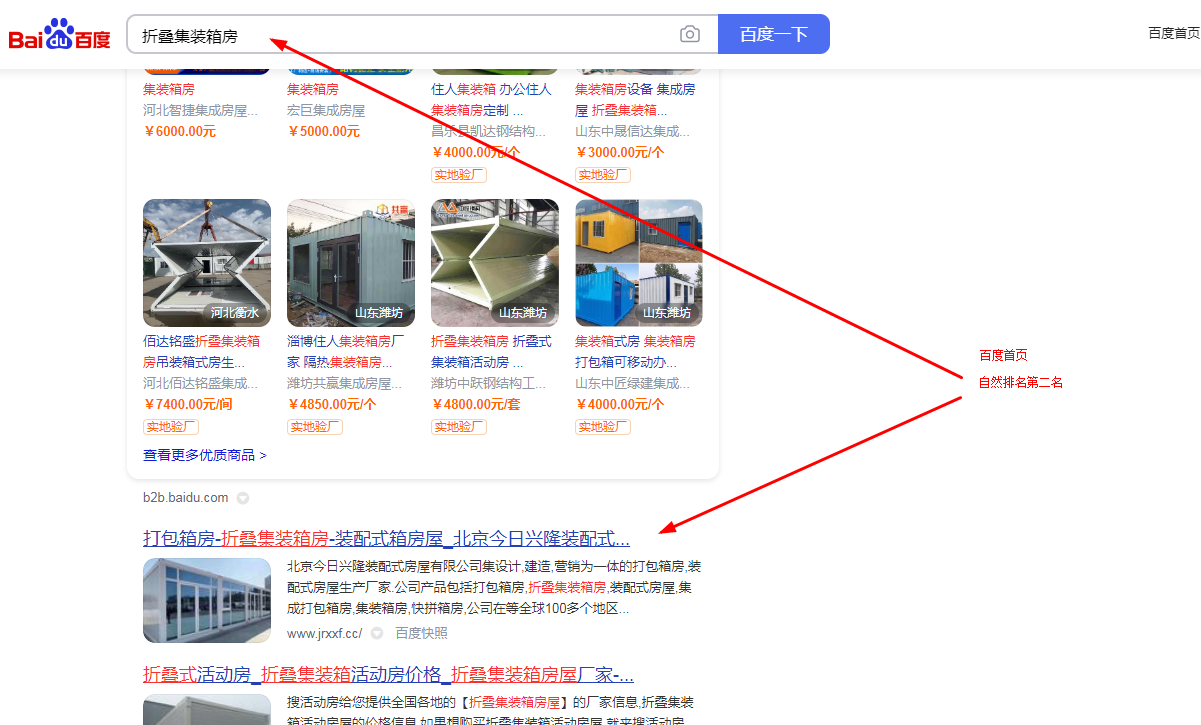Open product title 集装箱式房 集装箱房打包箱可移动办

pyautogui.click(x=635, y=351)
